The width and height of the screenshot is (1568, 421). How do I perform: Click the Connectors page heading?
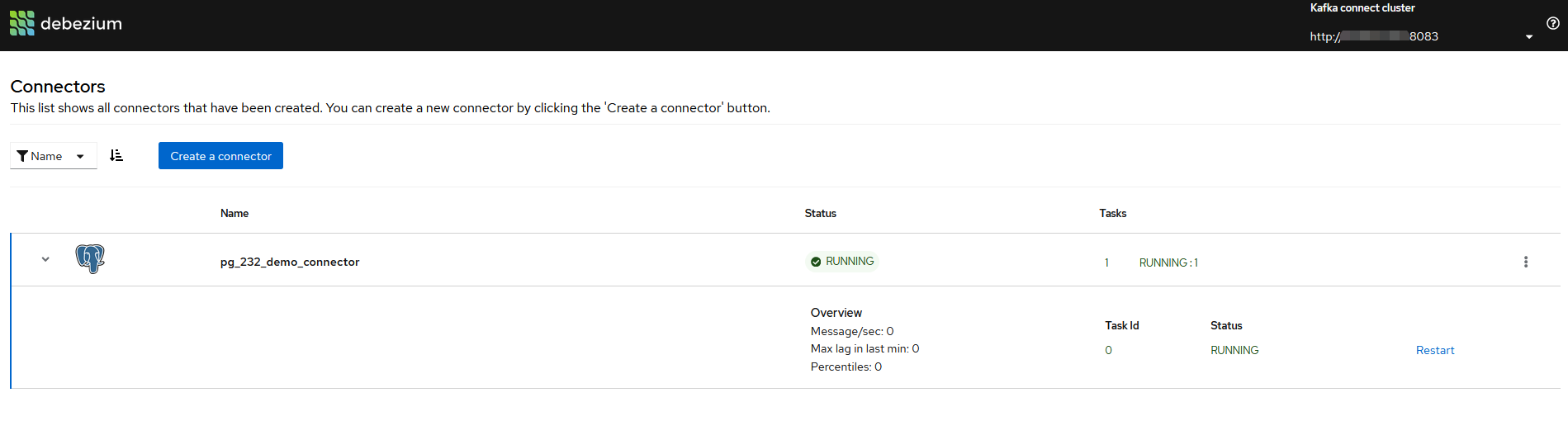tap(58, 87)
